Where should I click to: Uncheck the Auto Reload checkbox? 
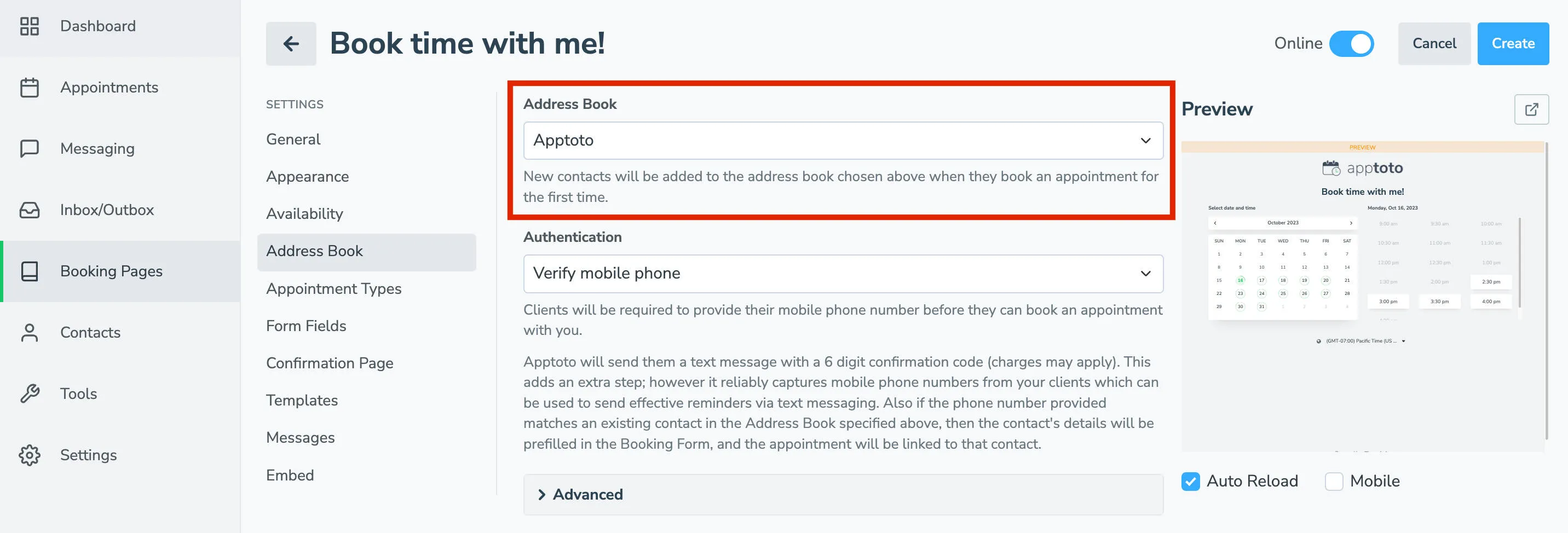click(1191, 481)
